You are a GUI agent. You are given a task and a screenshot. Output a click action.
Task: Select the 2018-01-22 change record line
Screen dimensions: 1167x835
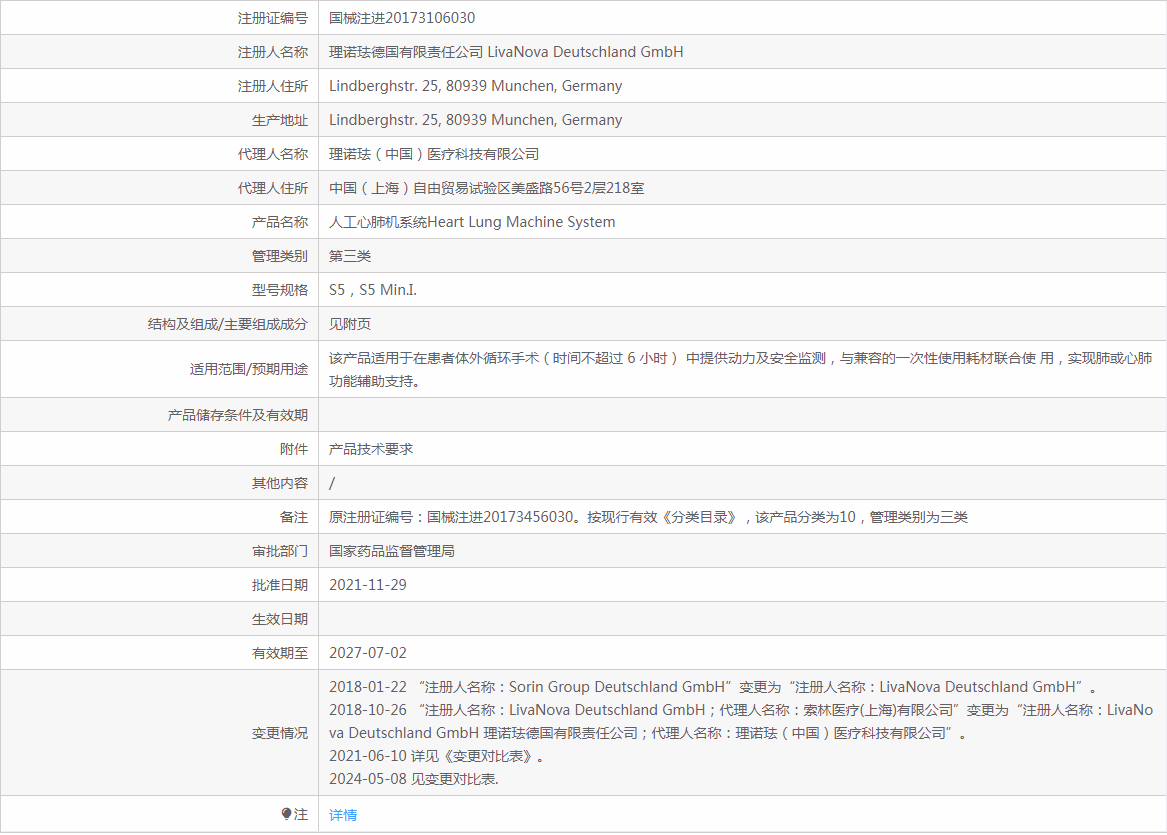pyautogui.click(x=713, y=687)
